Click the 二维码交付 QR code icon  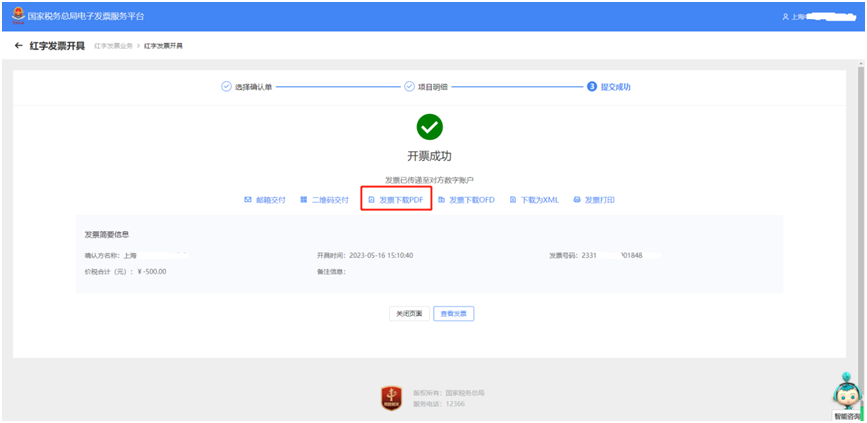click(303, 200)
